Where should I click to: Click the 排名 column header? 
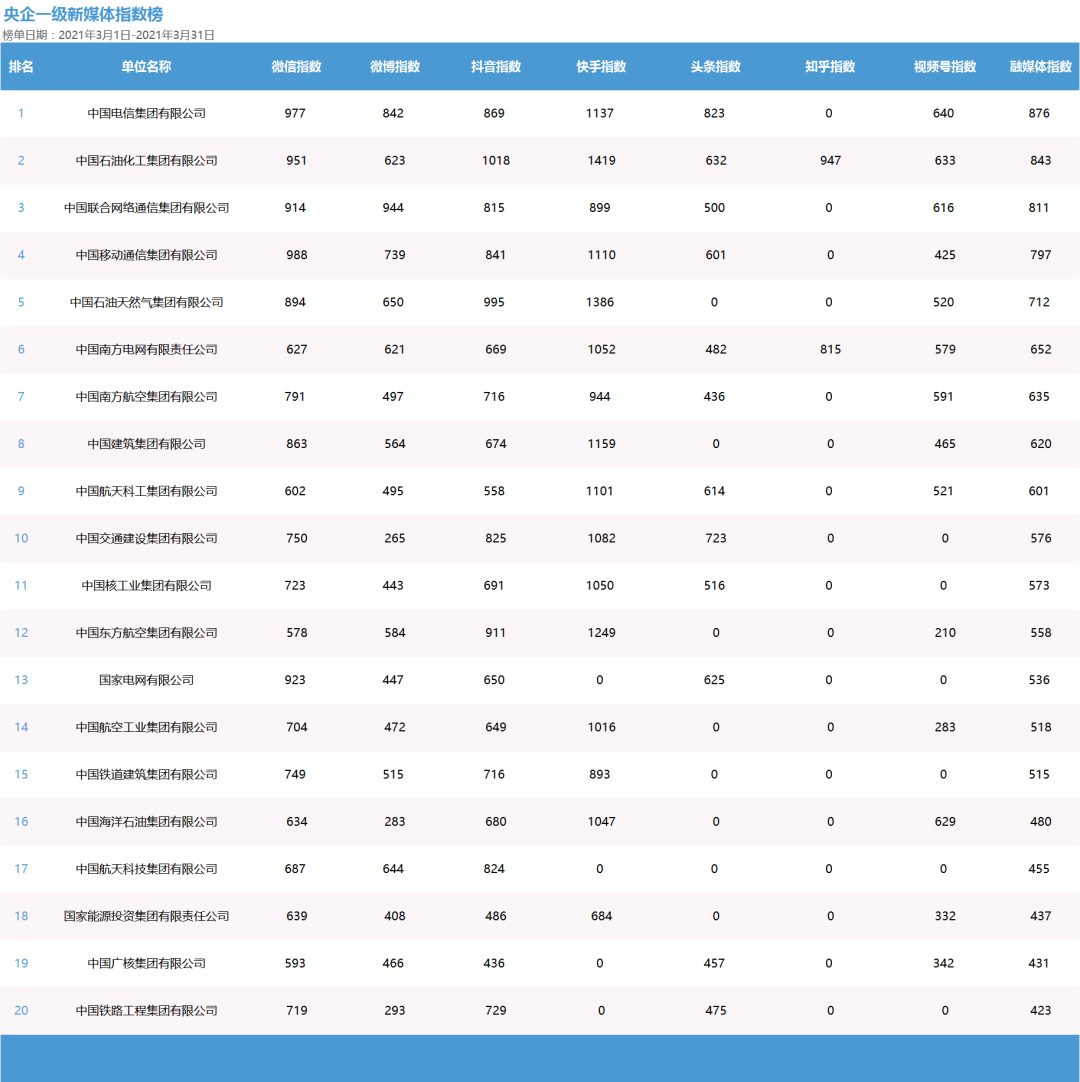click(x=21, y=67)
